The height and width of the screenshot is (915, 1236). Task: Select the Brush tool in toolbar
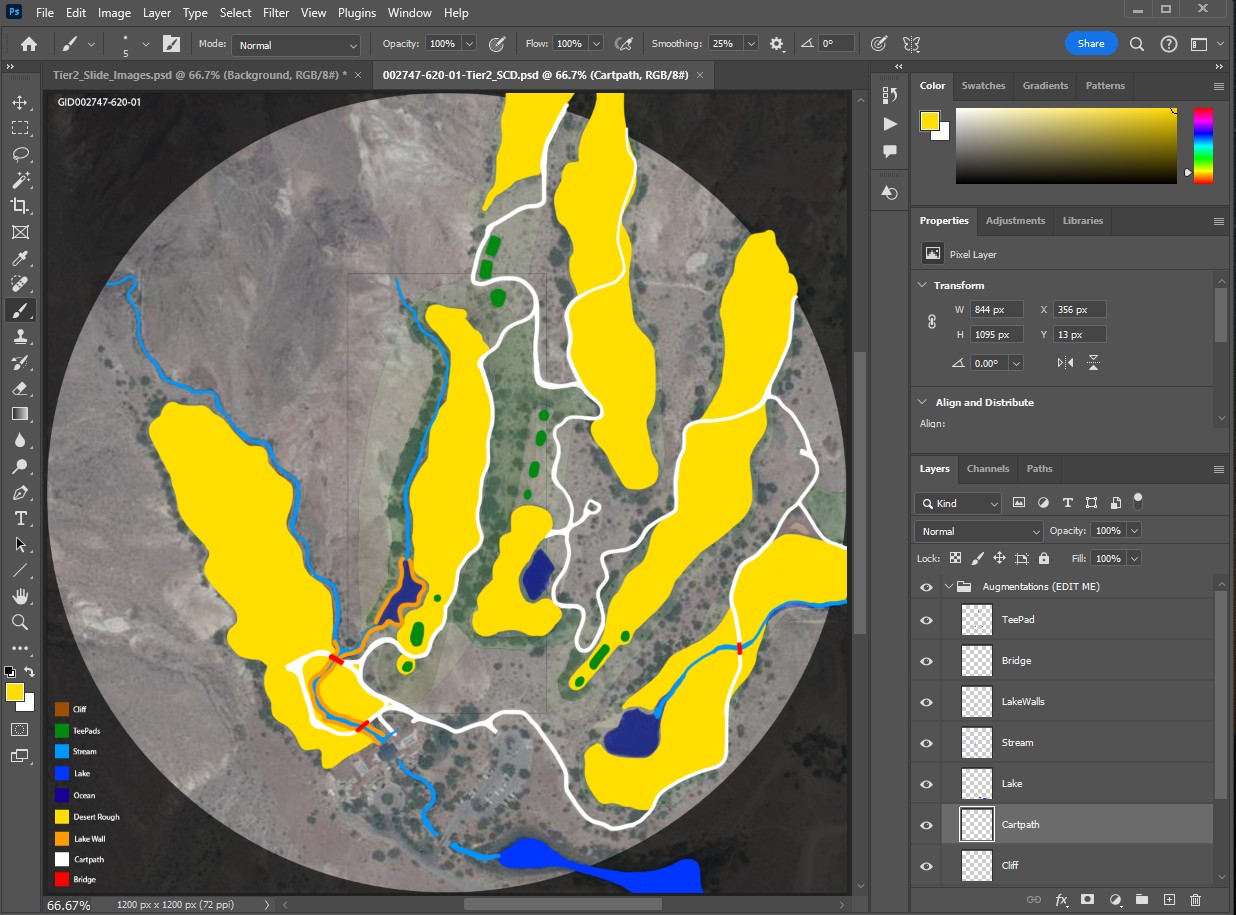pos(20,310)
